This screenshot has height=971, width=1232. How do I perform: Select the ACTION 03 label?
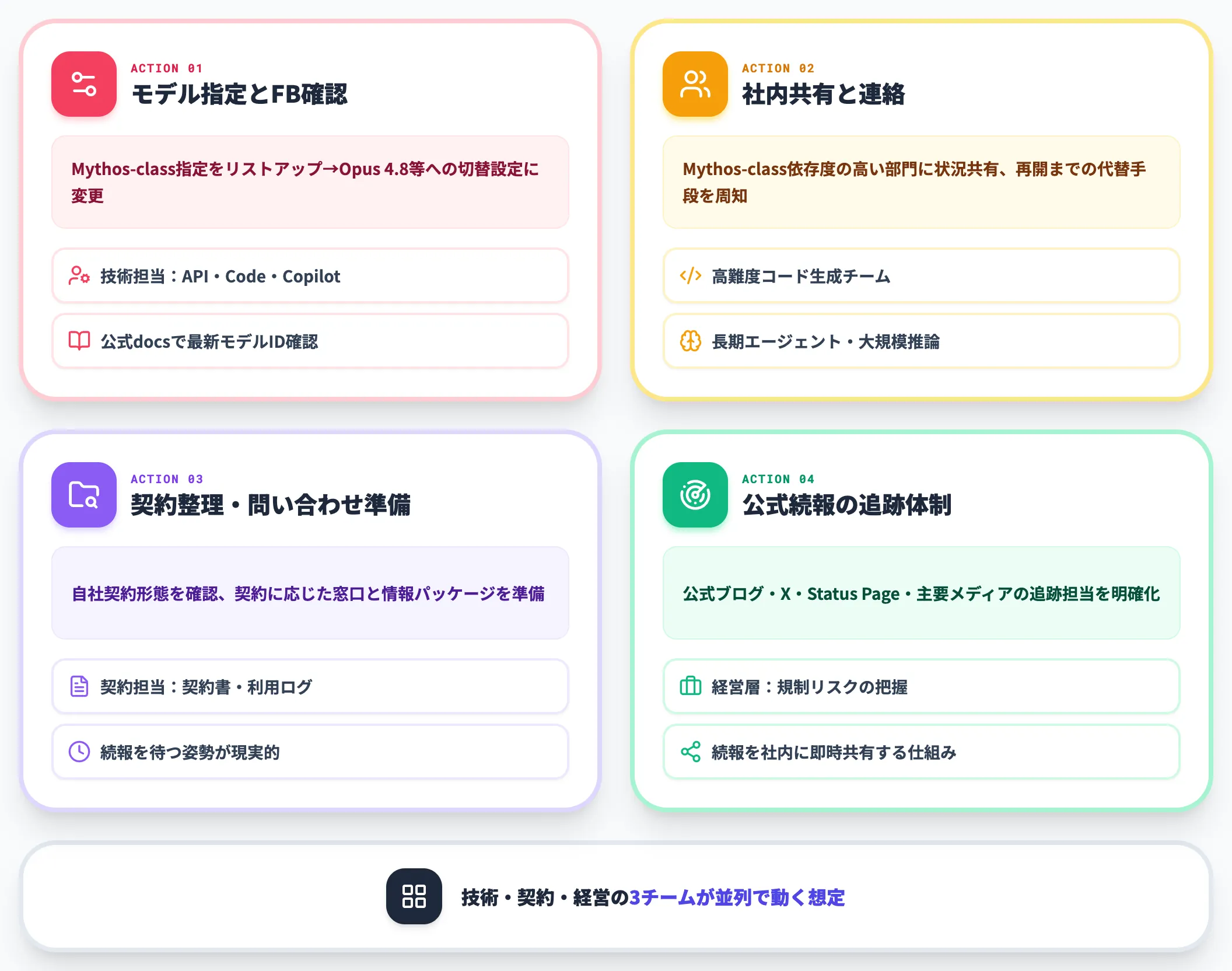(167, 479)
